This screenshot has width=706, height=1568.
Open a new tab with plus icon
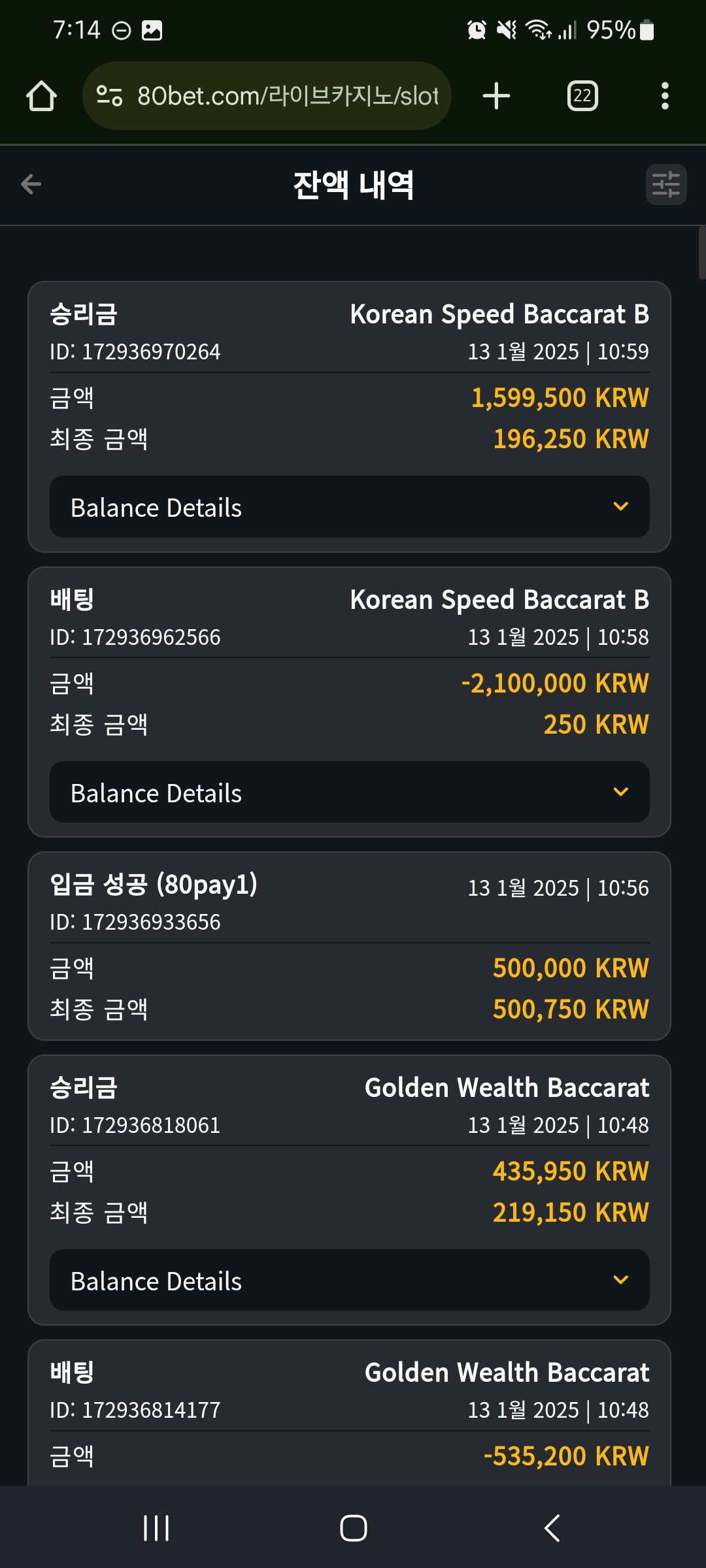click(x=496, y=96)
